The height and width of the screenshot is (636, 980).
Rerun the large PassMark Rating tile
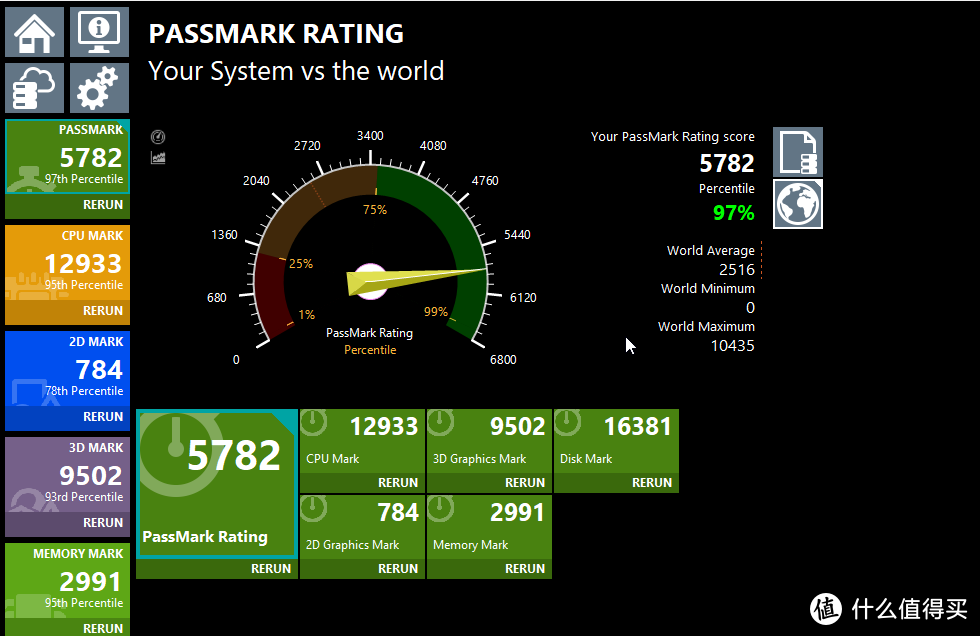tap(271, 569)
